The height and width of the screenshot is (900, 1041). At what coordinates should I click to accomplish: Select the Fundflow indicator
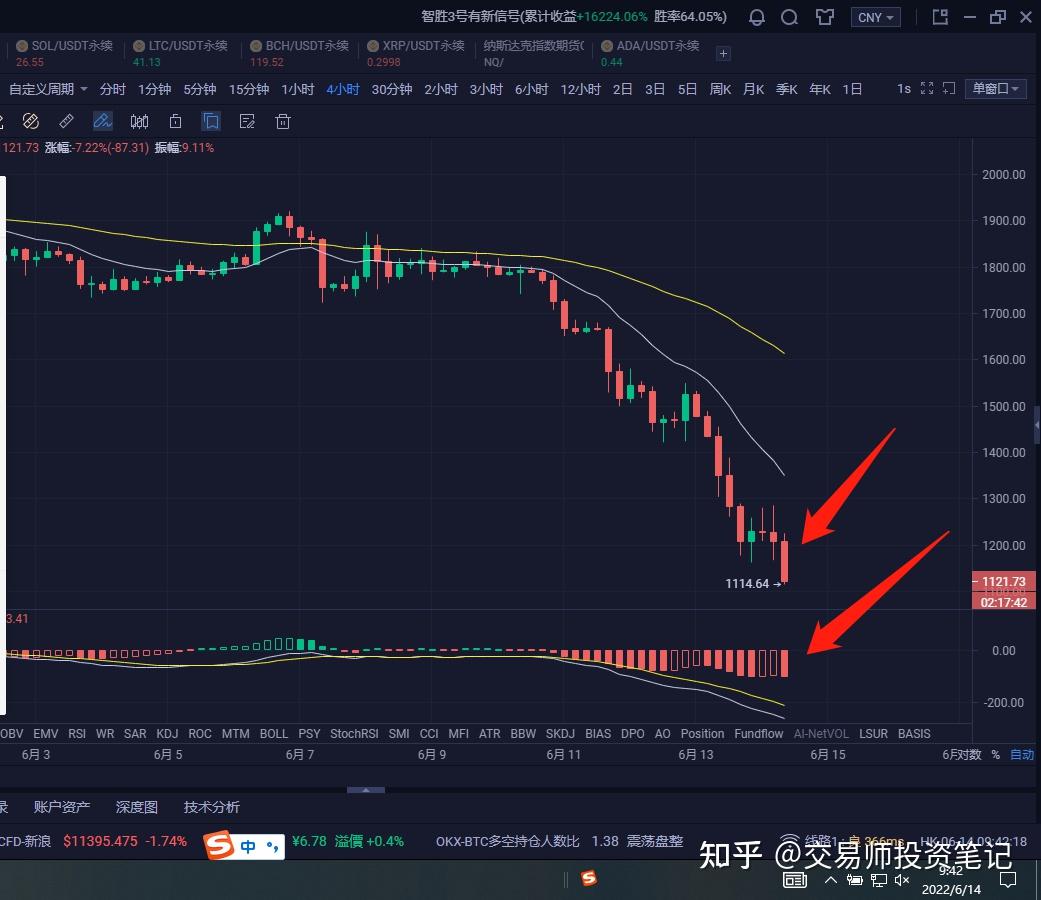(758, 734)
